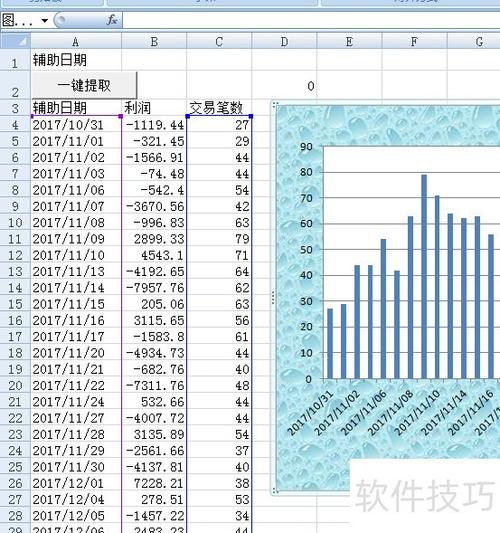Click trade count cell 53
500x533 pixels.
pos(219,499)
